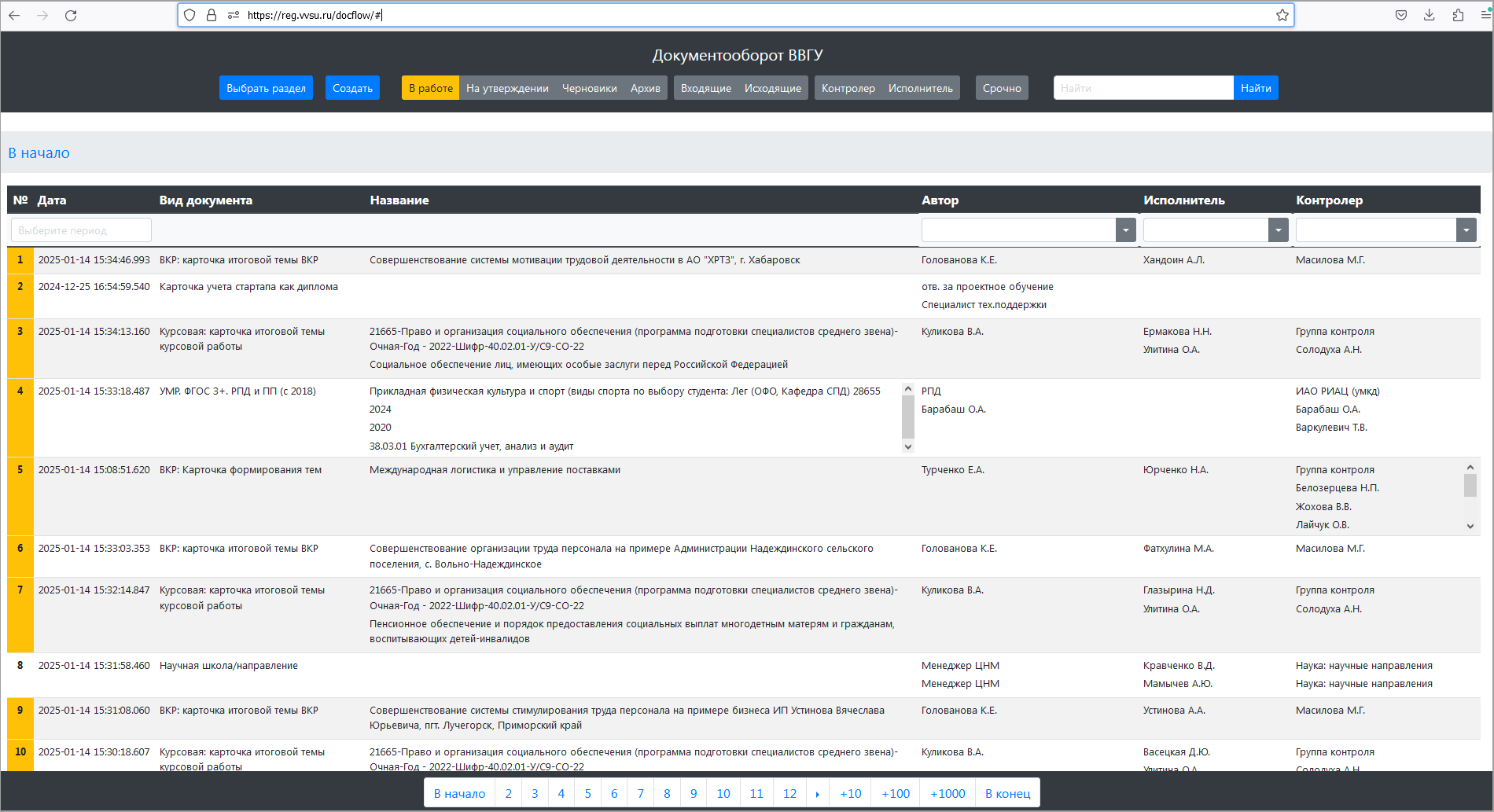Click the padlock site security icon
The height and width of the screenshot is (812, 1494).
pos(211,15)
